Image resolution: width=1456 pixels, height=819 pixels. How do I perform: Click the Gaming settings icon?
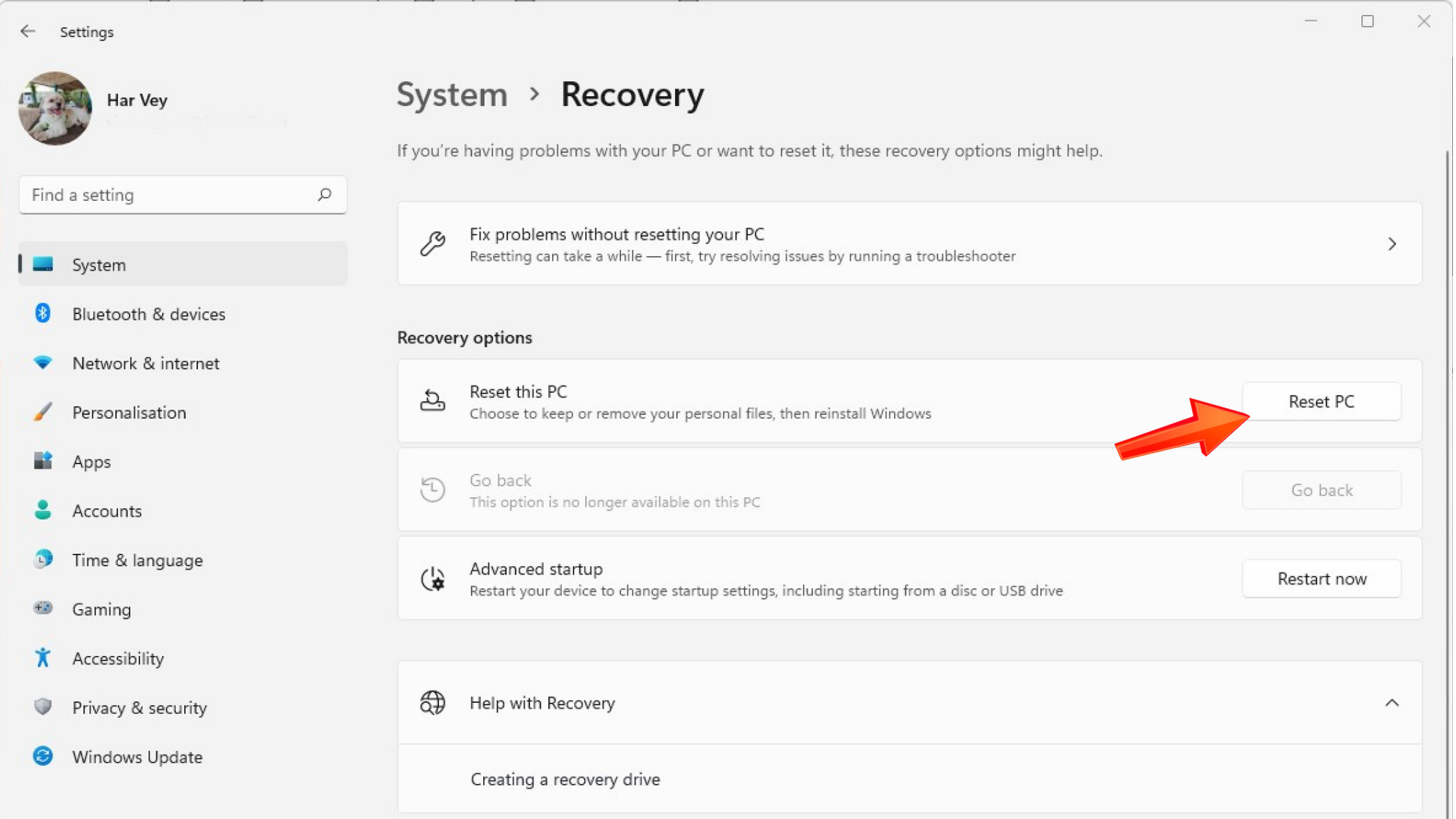click(x=43, y=609)
